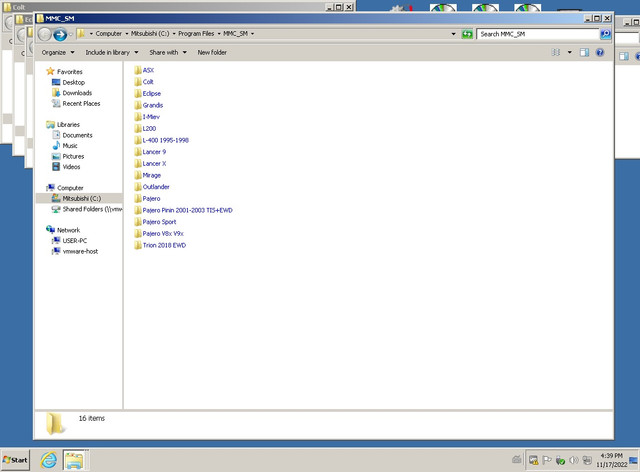Select the Eclipse folder icon

pos(138,94)
